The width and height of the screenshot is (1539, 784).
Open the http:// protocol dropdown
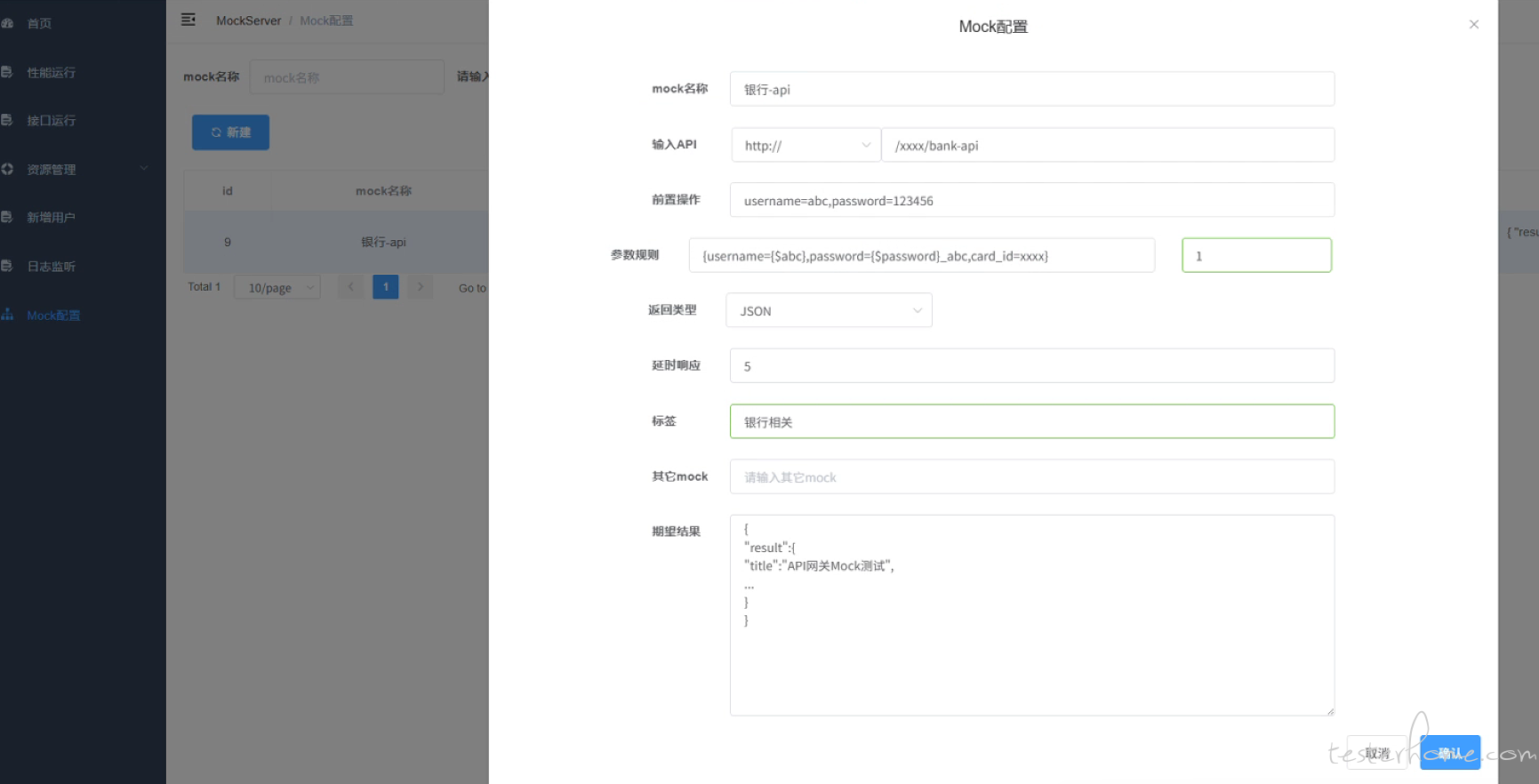[806, 146]
